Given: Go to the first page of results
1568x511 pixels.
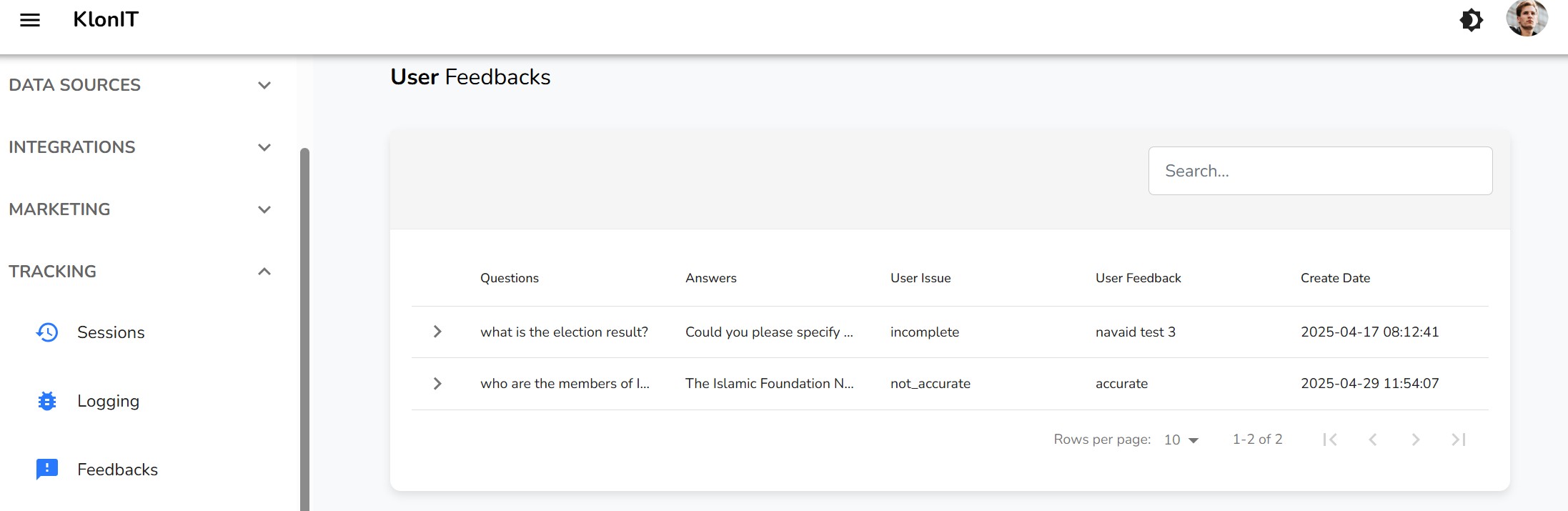Looking at the screenshot, I should 1330,440.
